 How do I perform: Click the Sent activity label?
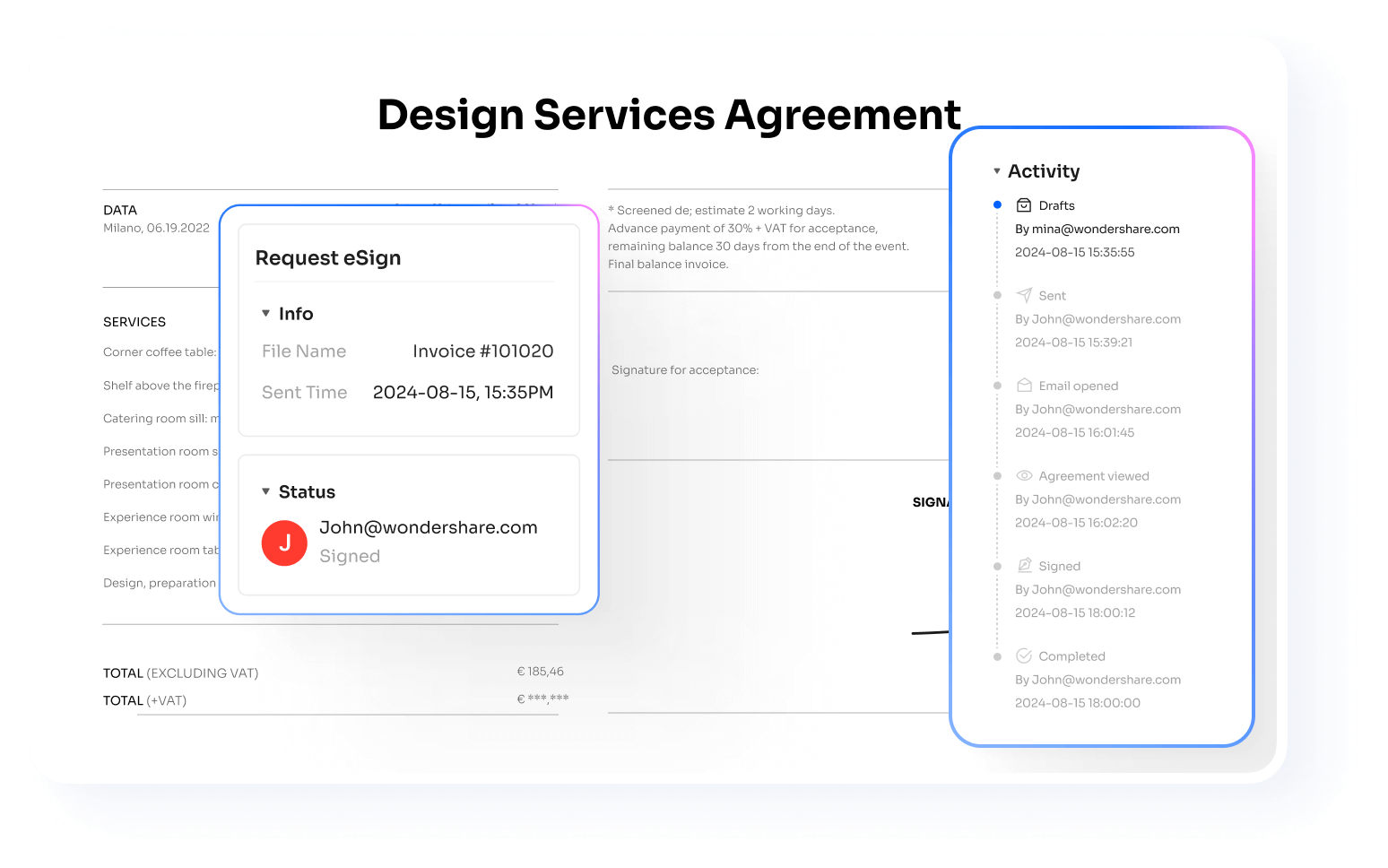[1053, 296]
